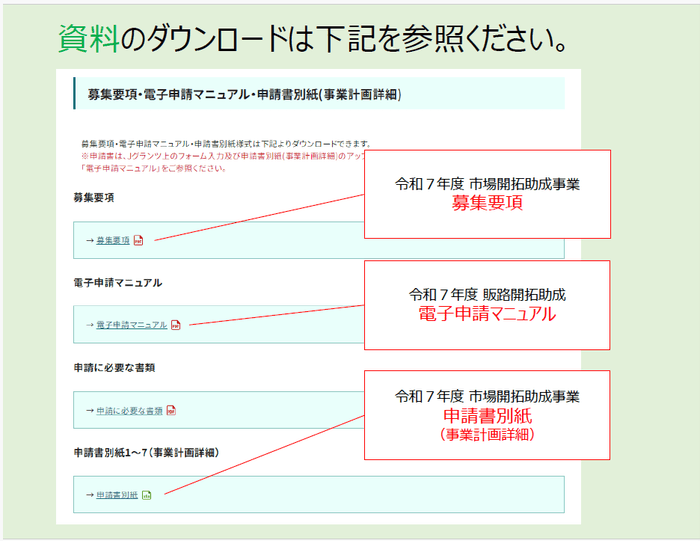Open the 電子申請マニュアル download link
This screenshot has width=700, height=541.
pyautogui.click(x=131, y=325)
